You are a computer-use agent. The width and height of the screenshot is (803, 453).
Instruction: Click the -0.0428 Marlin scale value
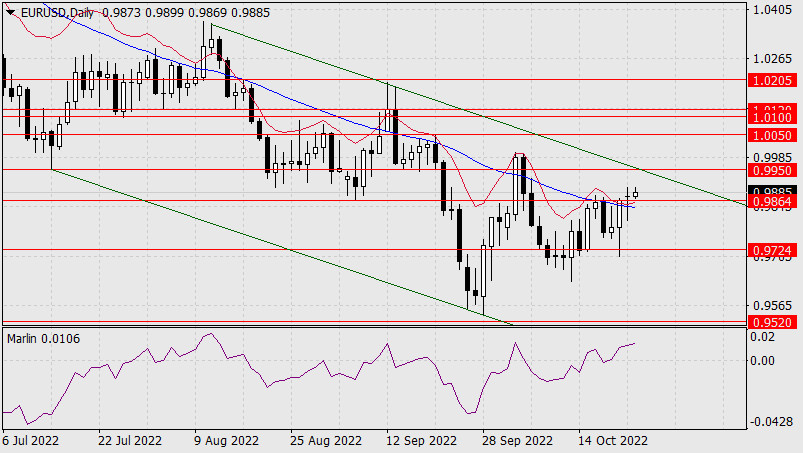point(771,422)
